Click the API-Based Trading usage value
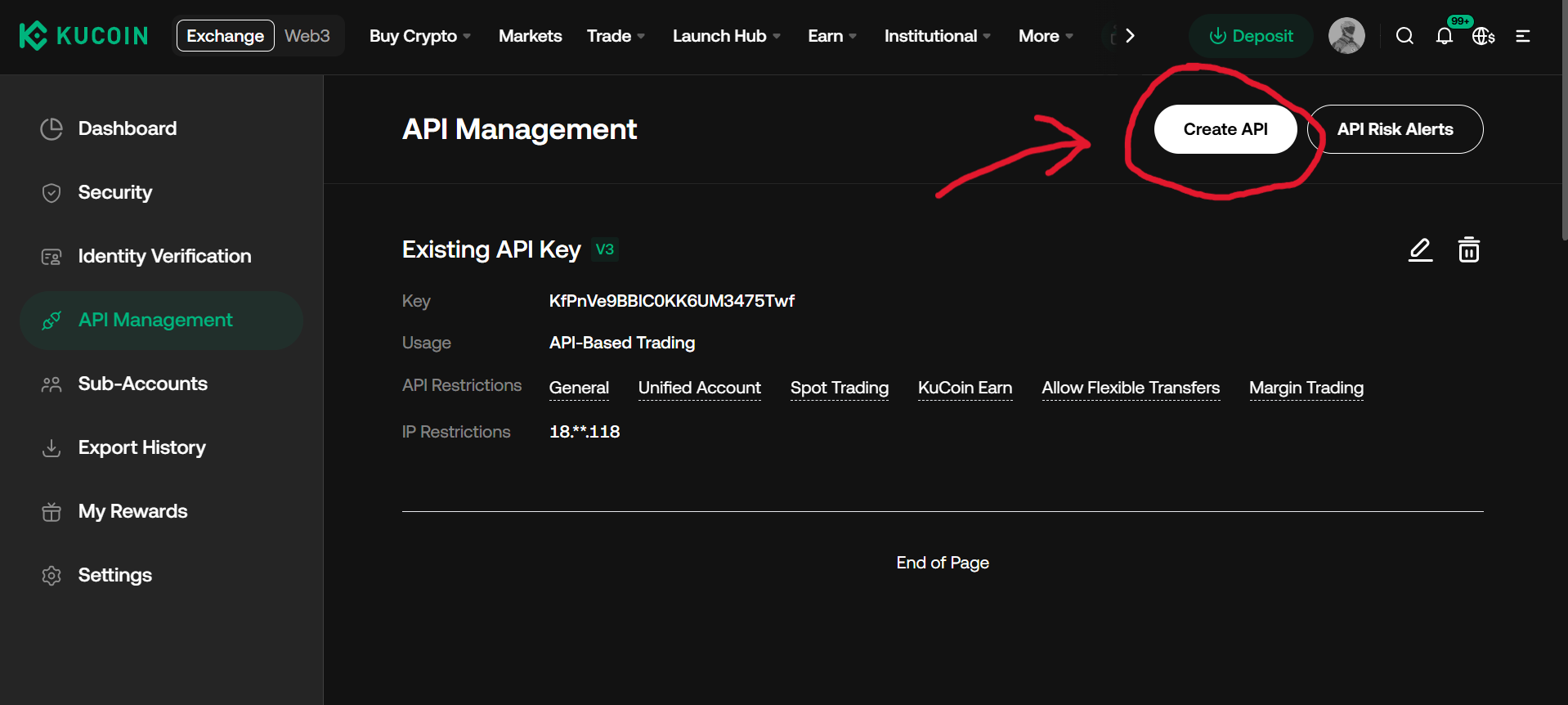The image size is (1568, 705). pyautogui.click(x=622, y=343)
